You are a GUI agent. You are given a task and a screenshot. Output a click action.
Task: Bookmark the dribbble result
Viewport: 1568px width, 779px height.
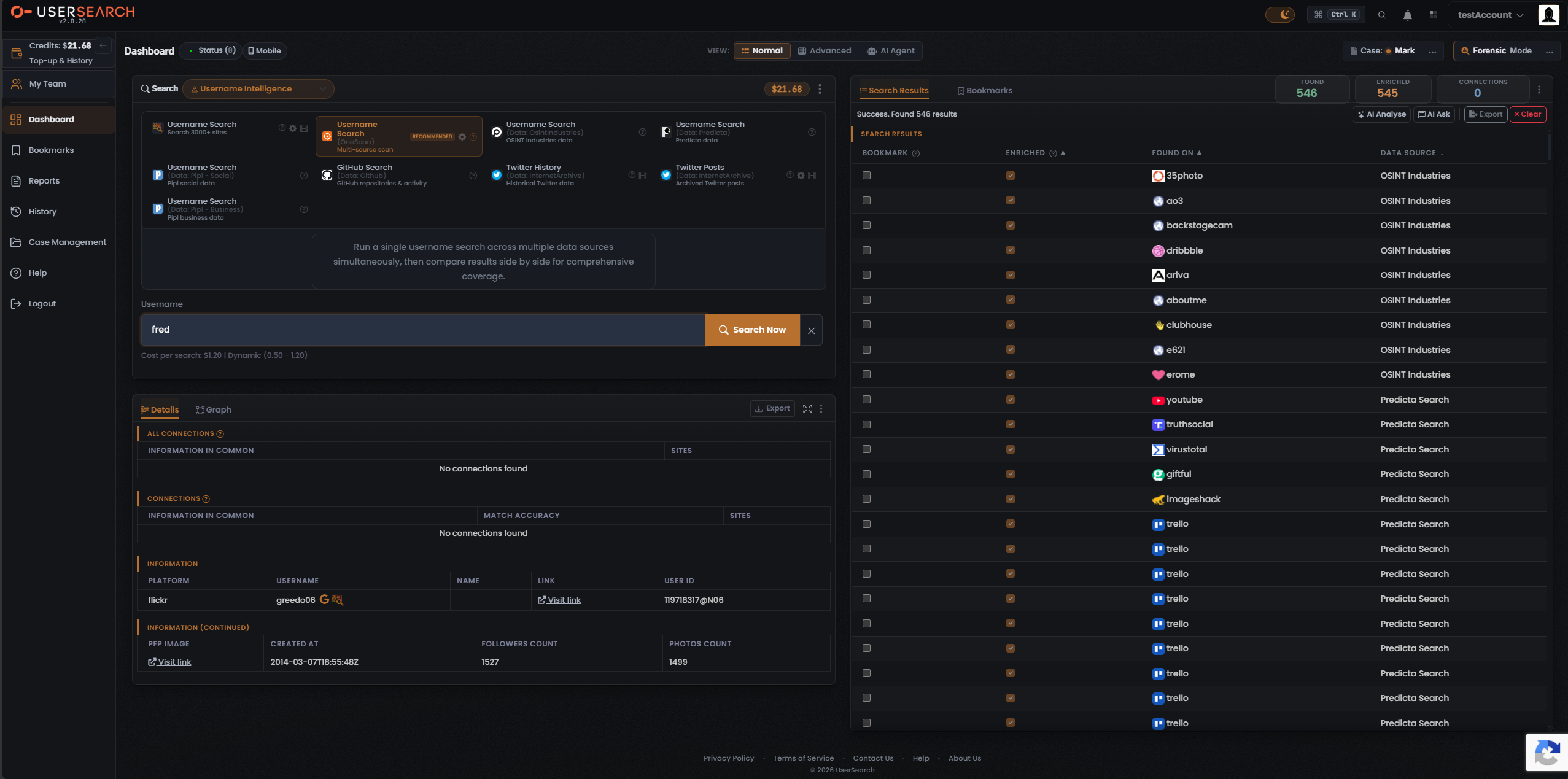tap(866, 250)
